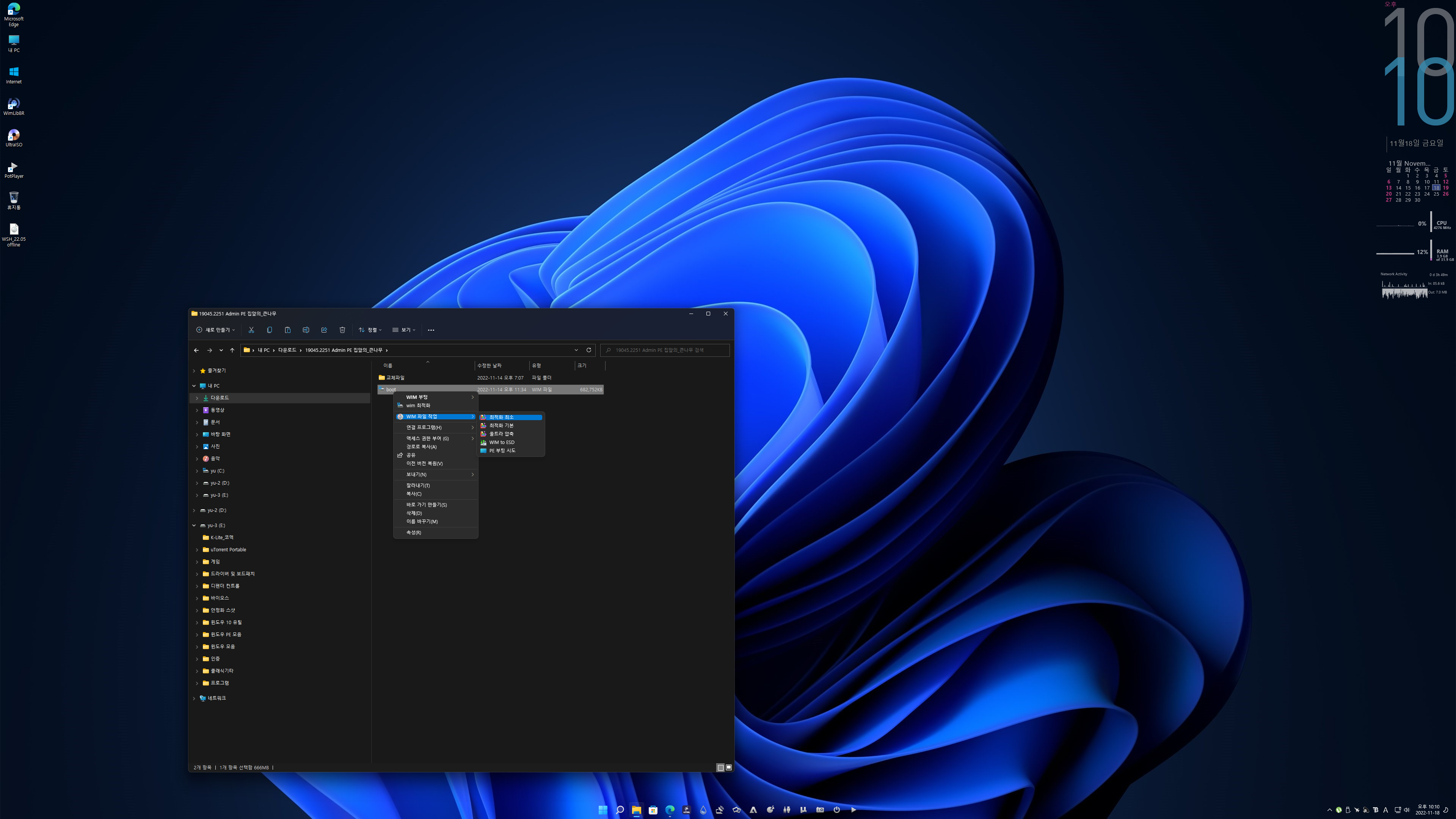This screenshot has height=819, width=1456.
Task: Go up one folder level with up arrow
Action: 232,350
